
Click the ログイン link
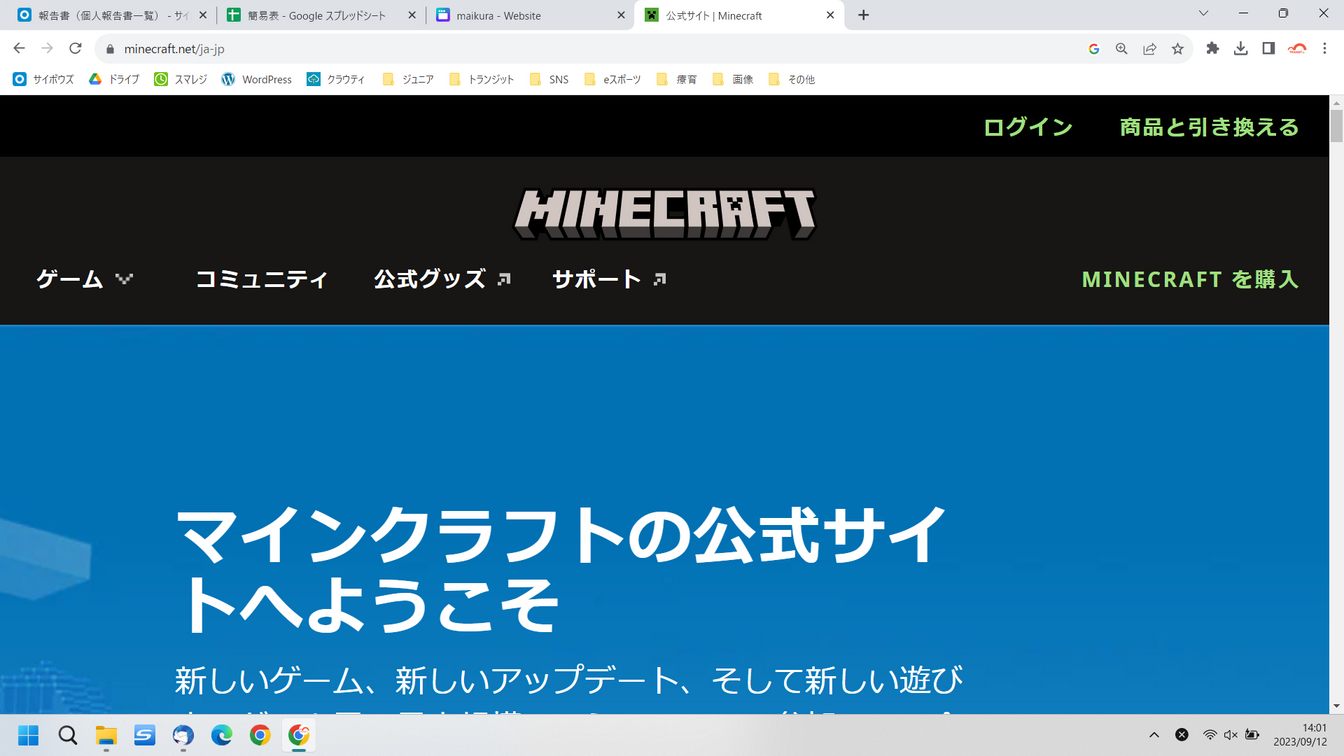coord(1027,127)
